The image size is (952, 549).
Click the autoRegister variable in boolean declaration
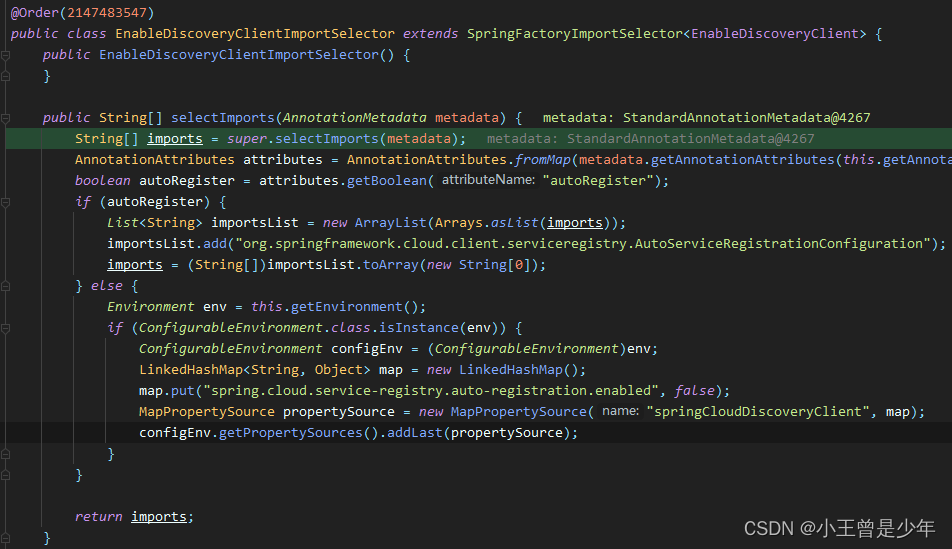(x=187, y=180)
